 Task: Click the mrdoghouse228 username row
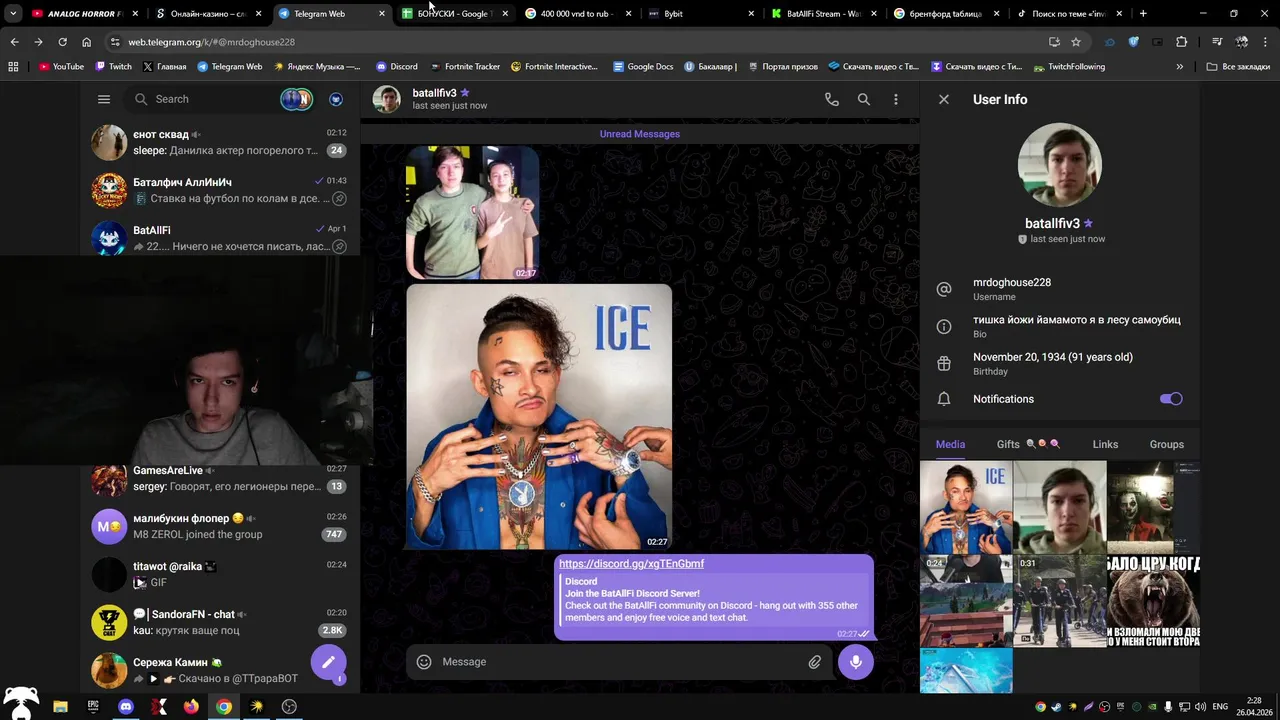(x=1060, y=289)
